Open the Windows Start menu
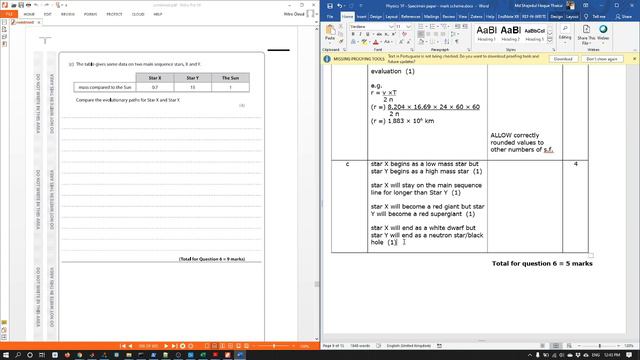 [5, 355]
